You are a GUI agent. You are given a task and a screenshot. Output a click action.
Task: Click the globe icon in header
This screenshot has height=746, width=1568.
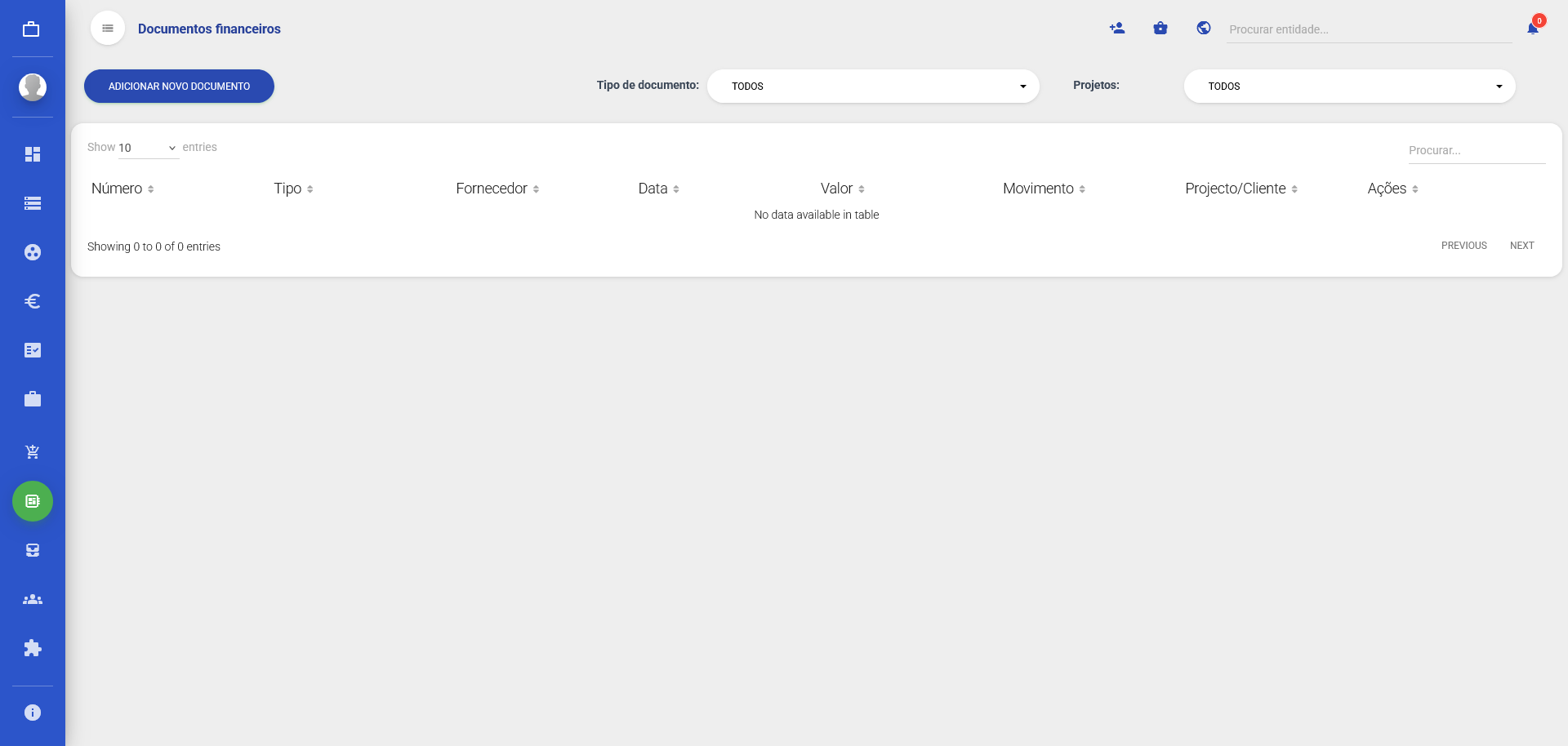pos(1204,29)
